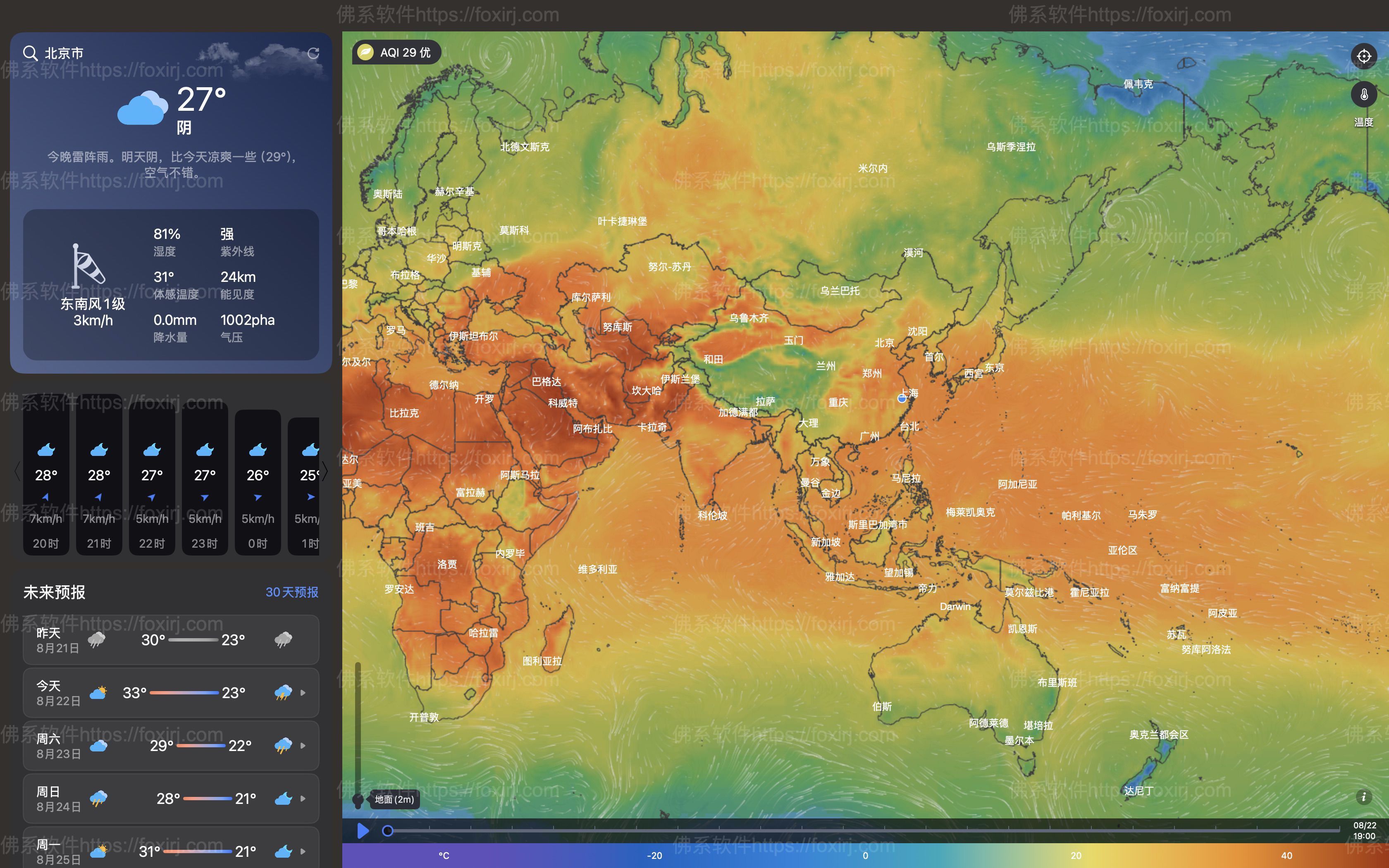Click the 未来预报 section heading
The height and width of the screenshot is (868, 1389).
point(54,592)
